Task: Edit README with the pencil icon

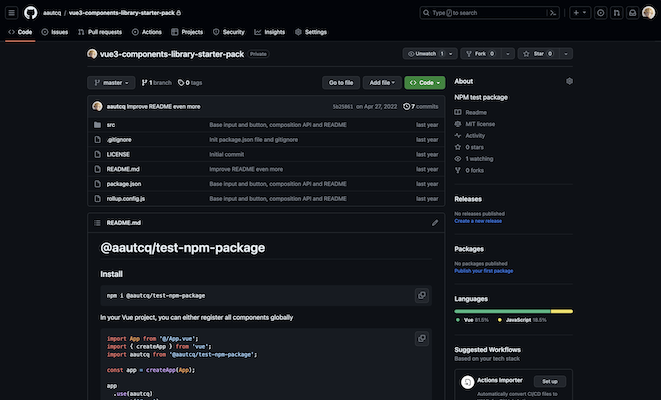Action: (435, 223)
